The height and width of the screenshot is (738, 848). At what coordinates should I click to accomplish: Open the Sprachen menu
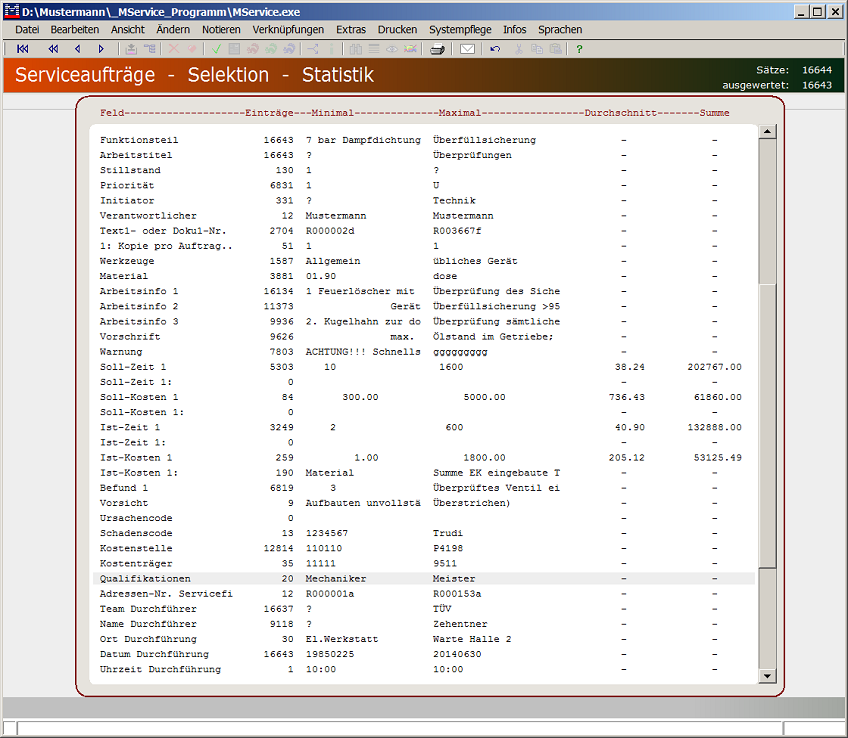pos(560,30)
